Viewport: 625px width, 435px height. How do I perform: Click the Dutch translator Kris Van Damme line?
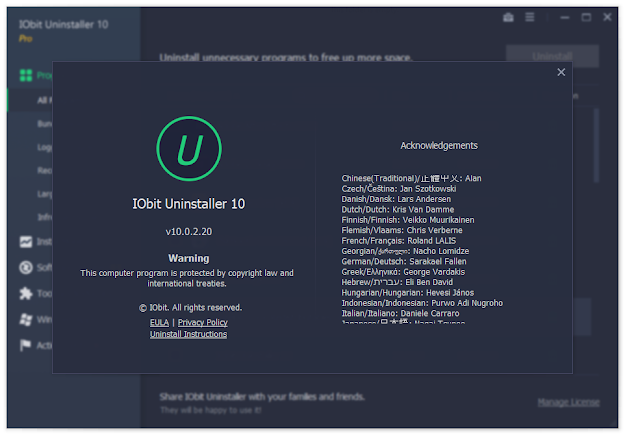pos(398,209)
